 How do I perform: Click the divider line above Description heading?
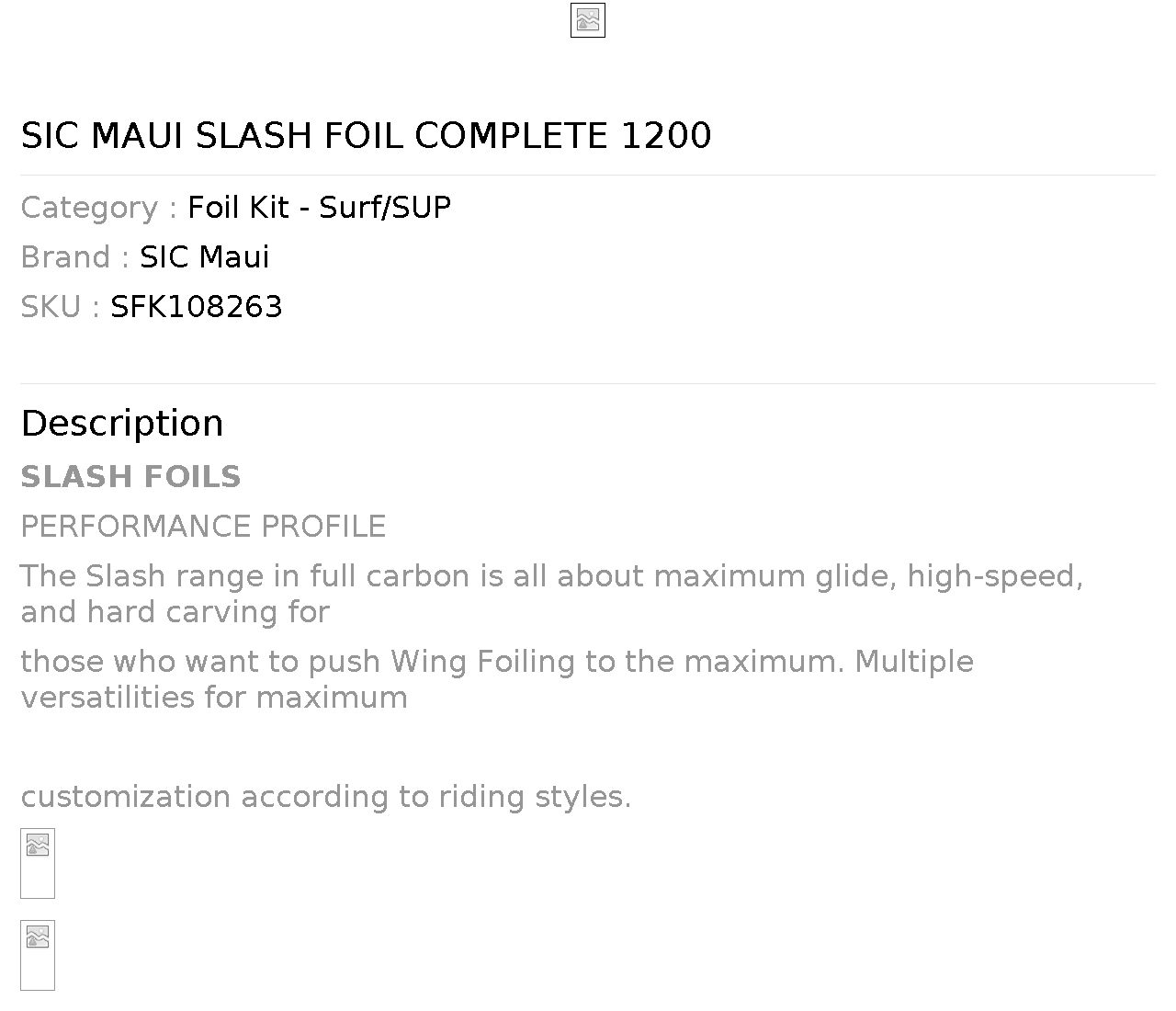(x=588, y=383)
